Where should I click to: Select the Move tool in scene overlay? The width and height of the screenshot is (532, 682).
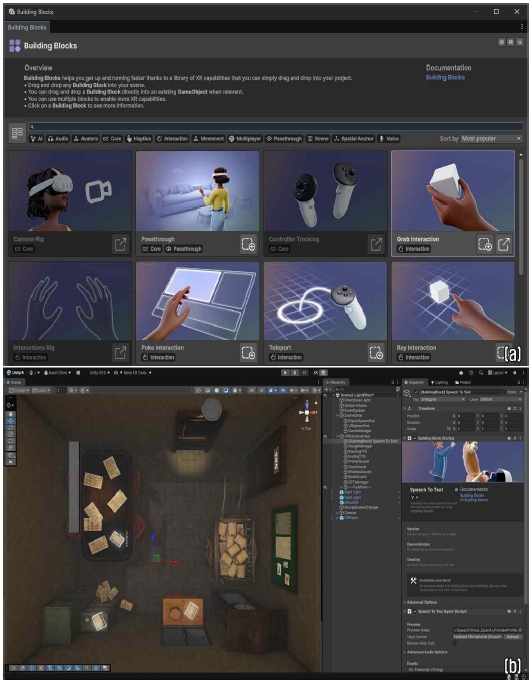point(12,421)
